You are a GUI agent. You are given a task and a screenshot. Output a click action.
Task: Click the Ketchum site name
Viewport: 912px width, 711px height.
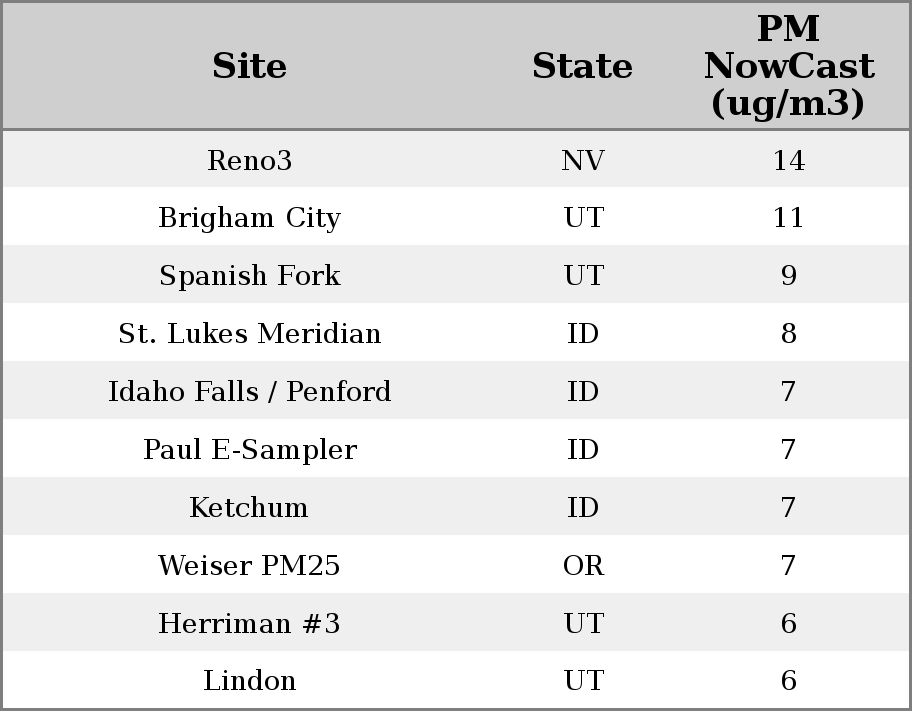tap(249, 508)
